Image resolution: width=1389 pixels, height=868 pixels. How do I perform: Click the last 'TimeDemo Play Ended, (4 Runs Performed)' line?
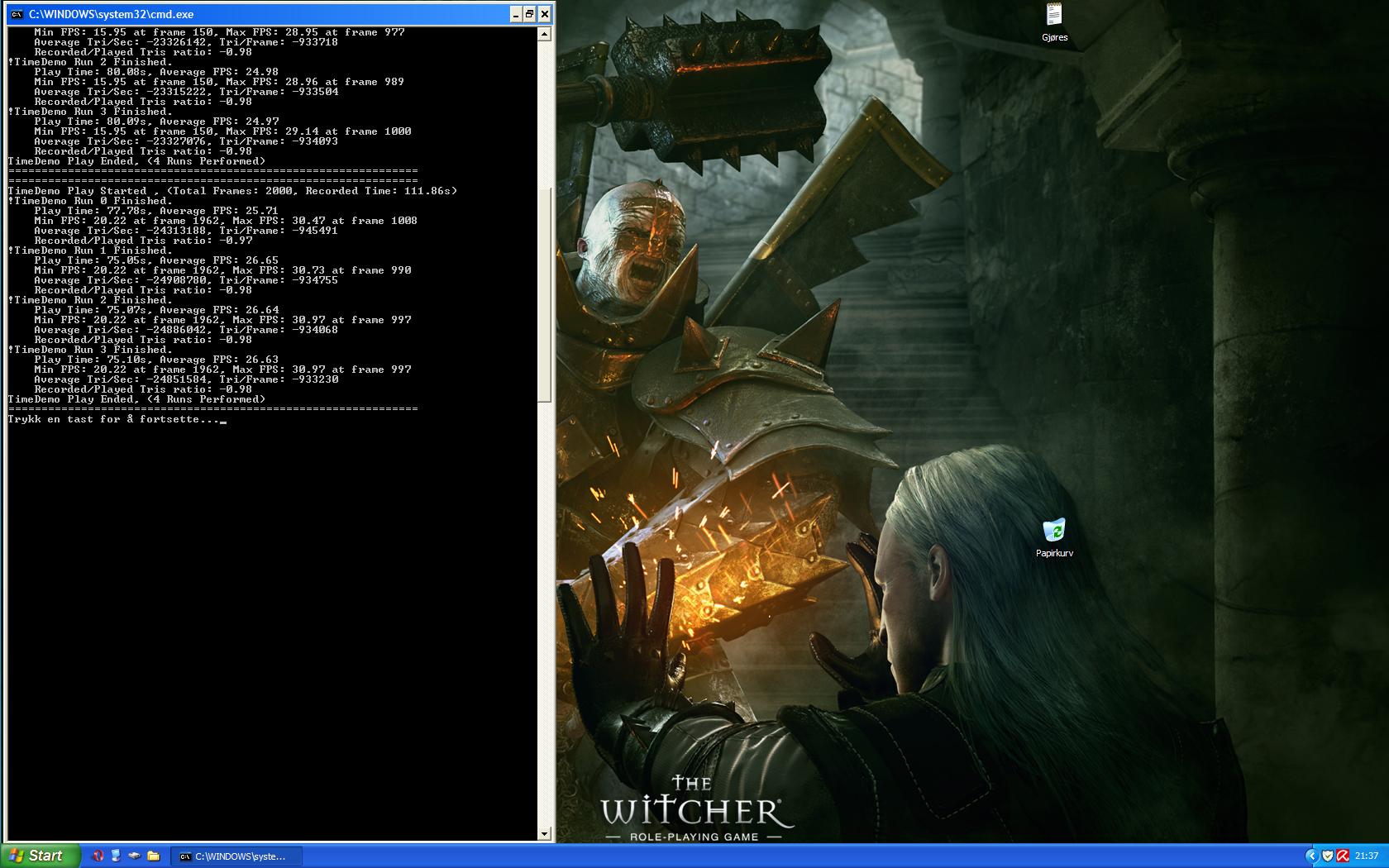(136, 399)
